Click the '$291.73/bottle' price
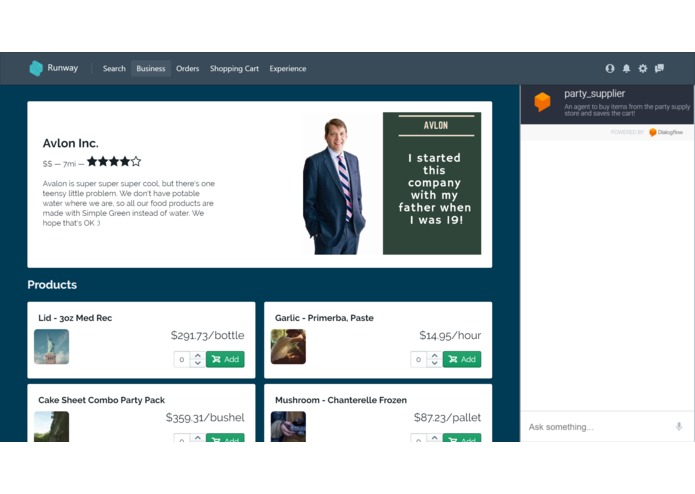The height and width of the screenshot is (494, 695). pyautogui.click(x=207, y=335)
